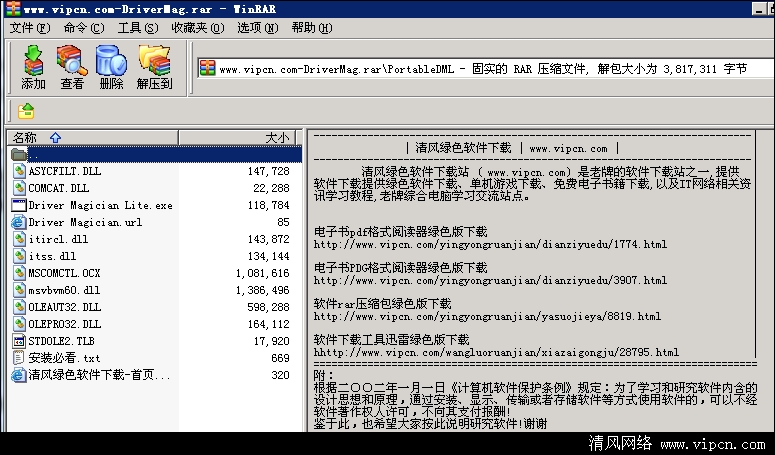Click size value 147,728
775x455 pixels.
coord(268,171)
